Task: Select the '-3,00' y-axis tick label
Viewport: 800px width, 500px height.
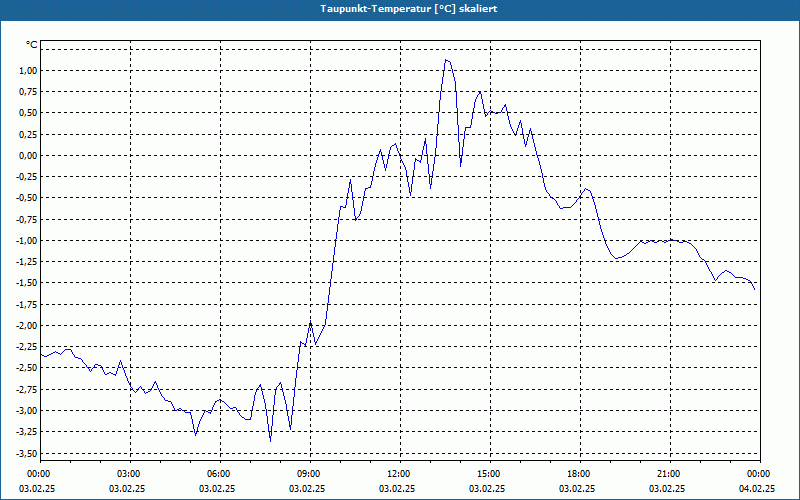Action: coord(27,411)
